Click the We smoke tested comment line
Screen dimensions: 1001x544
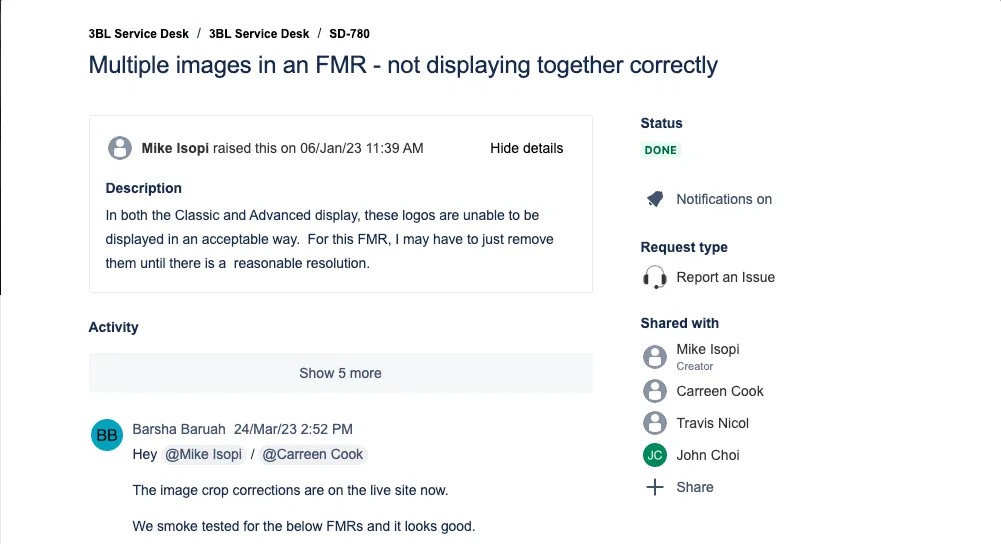point(304,526)
